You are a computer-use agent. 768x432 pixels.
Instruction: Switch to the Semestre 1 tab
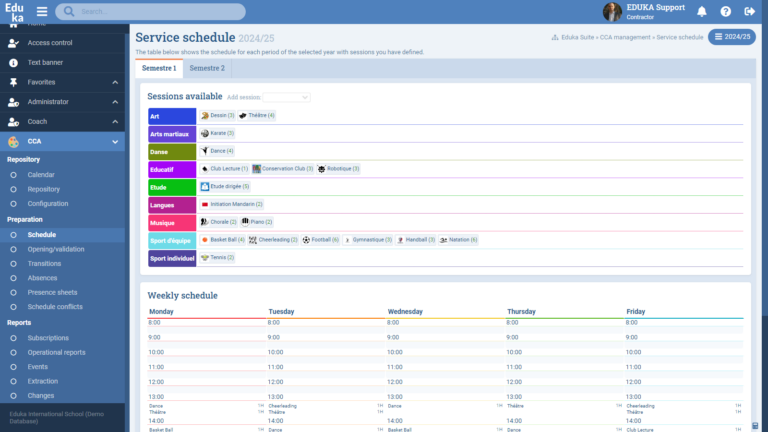pos(159,68)
